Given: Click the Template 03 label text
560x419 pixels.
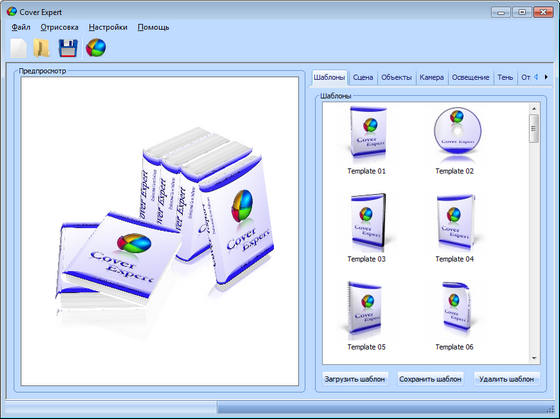Looking at the screenshot, I should [x=366, y=259].
